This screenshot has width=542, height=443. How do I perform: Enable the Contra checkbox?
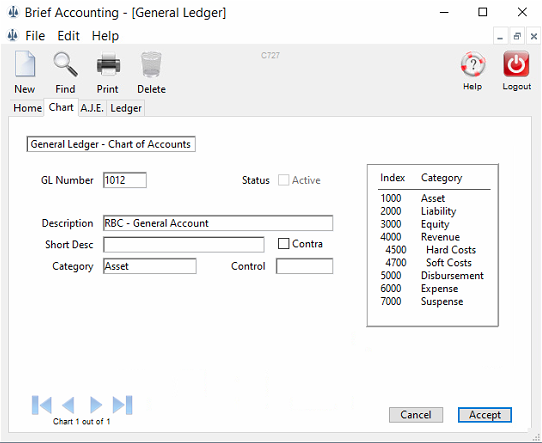(x=283, y=244)
